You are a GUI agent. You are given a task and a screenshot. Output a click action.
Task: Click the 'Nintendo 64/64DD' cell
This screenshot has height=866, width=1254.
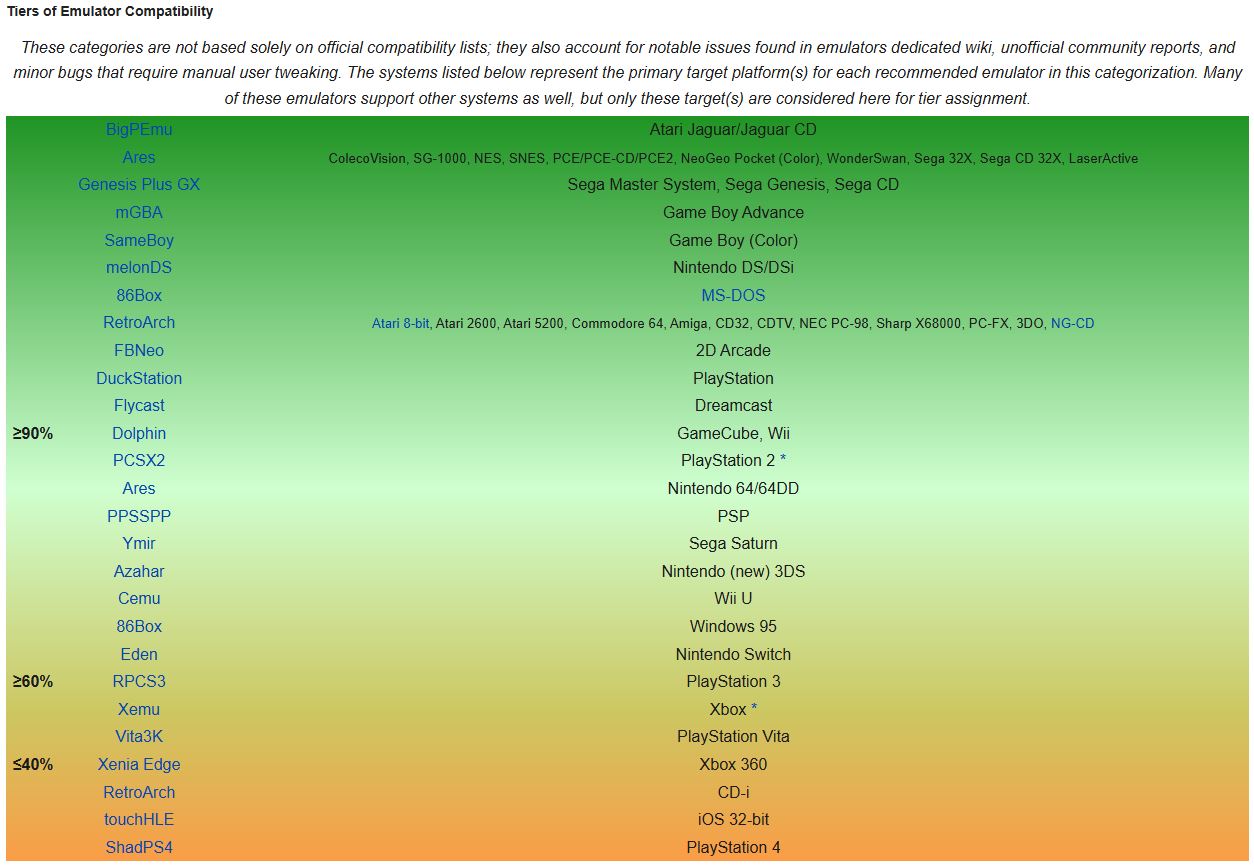click(733, 488)
